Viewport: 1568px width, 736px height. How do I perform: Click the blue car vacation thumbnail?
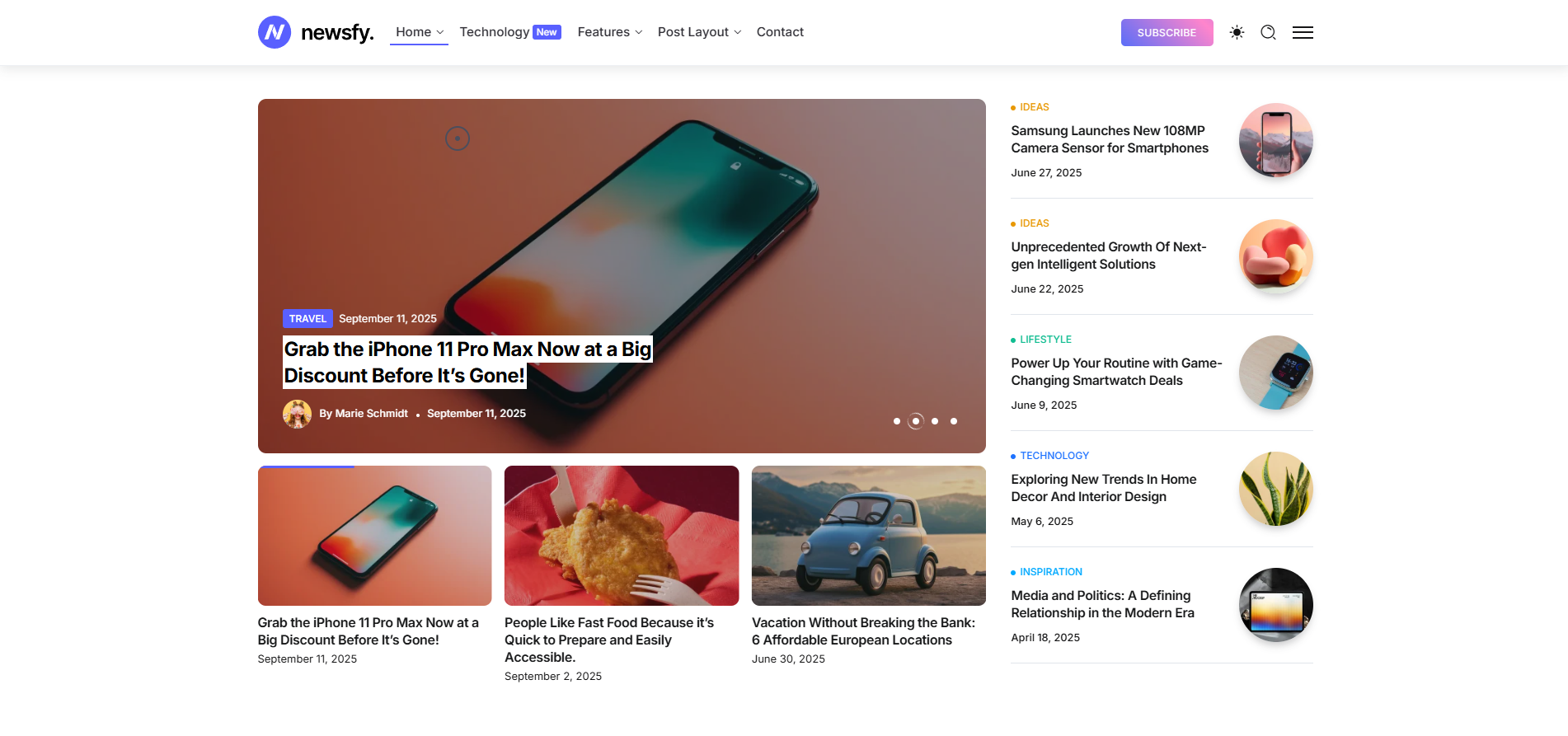click(x=869, y=536)
